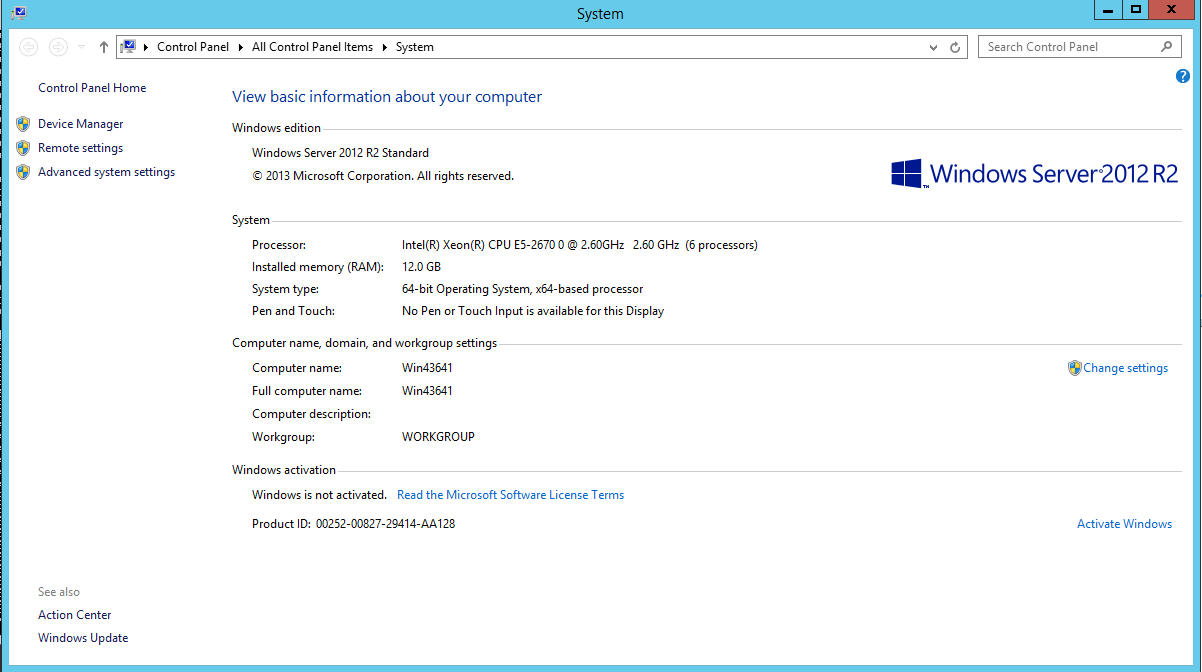This screenshot has height=672, width=1202.
Task: Open the recent locations dropdown arrow
Action: pos(81,47)
